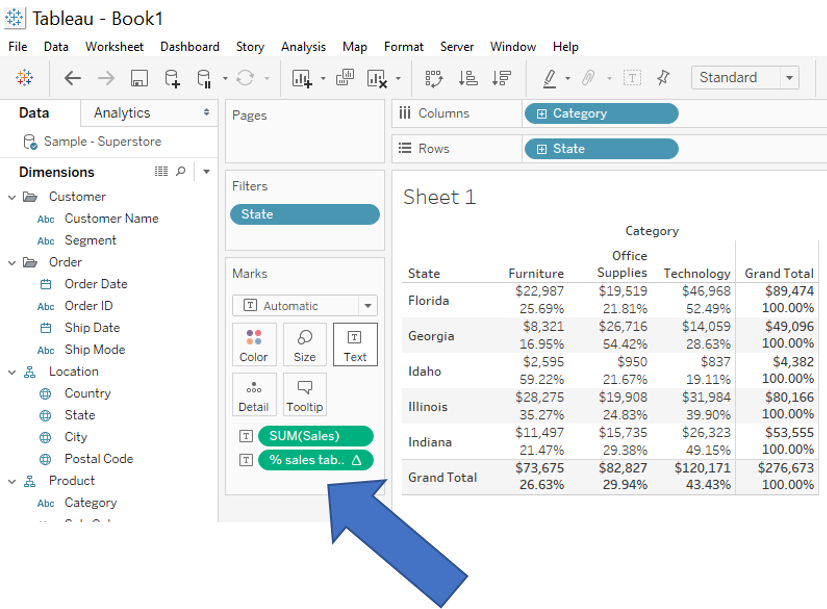Open the Text marks card
This screenshot has height=609, width=827.
pyautogui.click(x=355, y=345)
